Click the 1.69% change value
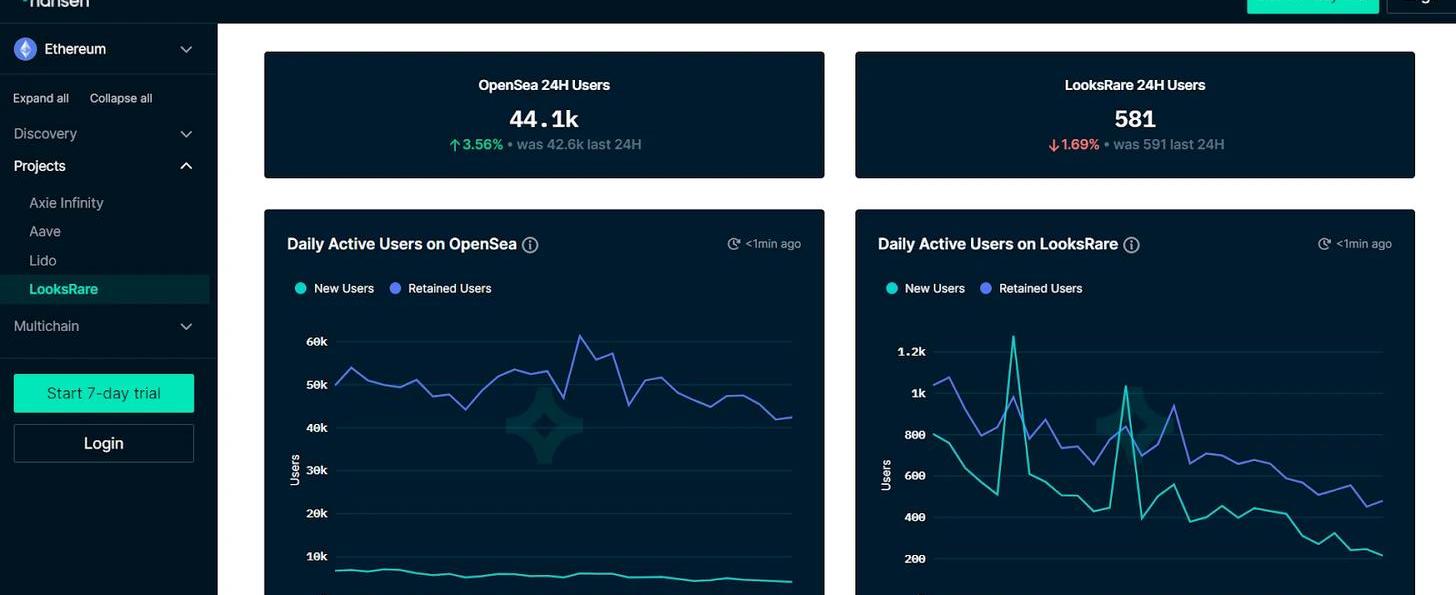 (x=1080, y=145)
